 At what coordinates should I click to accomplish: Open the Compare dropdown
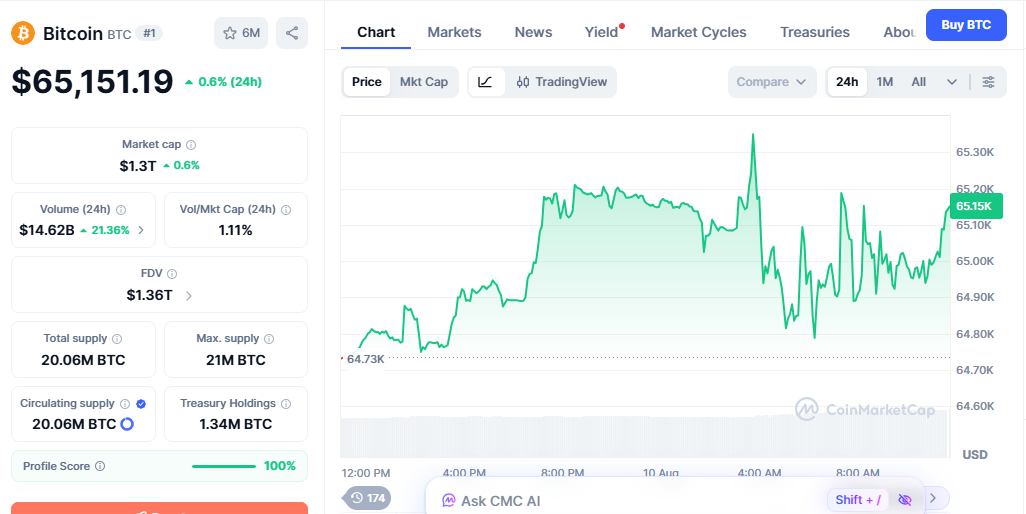[772, 82]
